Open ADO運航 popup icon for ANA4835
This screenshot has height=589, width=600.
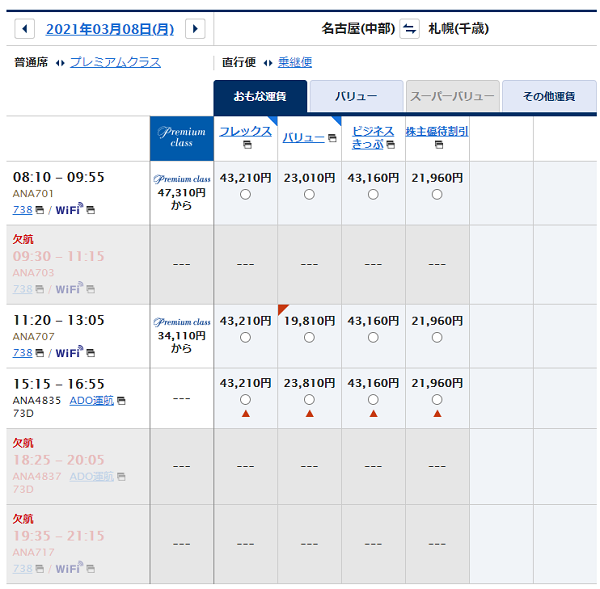[121, 401]
